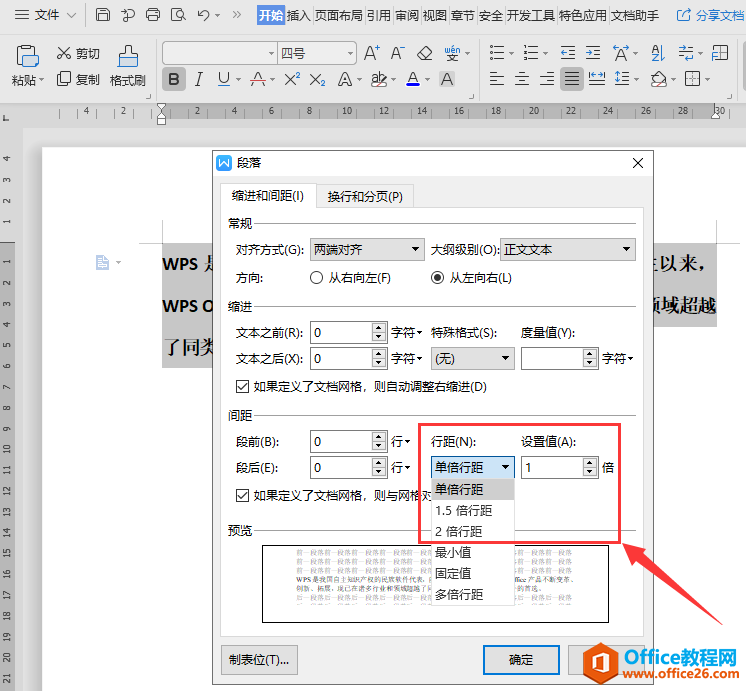Choose 1.5 倍行距 from list
Viewport: 746px width, 691px height.
[472, 511]
